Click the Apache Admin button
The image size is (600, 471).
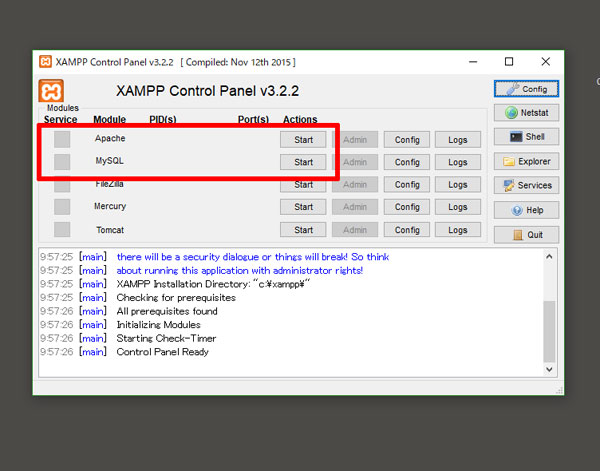355,140
